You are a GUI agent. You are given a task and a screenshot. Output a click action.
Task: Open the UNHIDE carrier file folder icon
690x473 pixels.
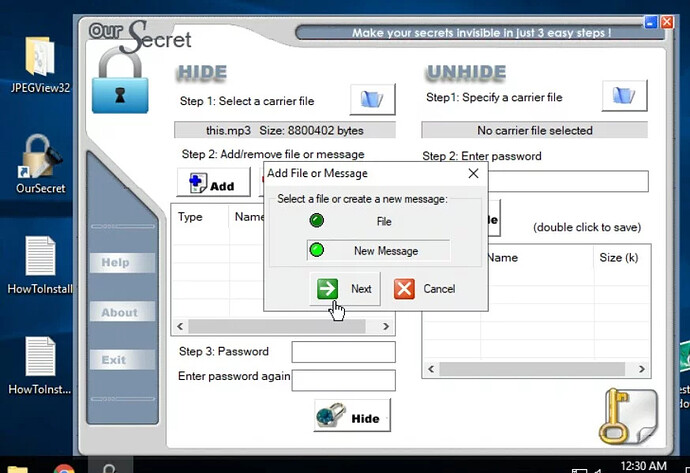tap(624, 96)
